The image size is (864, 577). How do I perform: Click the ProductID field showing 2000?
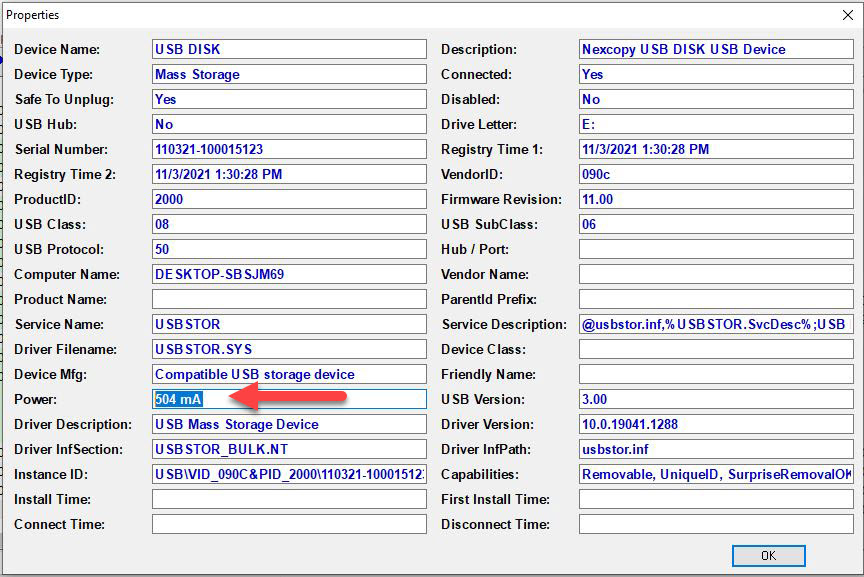[x=290, y=199]
